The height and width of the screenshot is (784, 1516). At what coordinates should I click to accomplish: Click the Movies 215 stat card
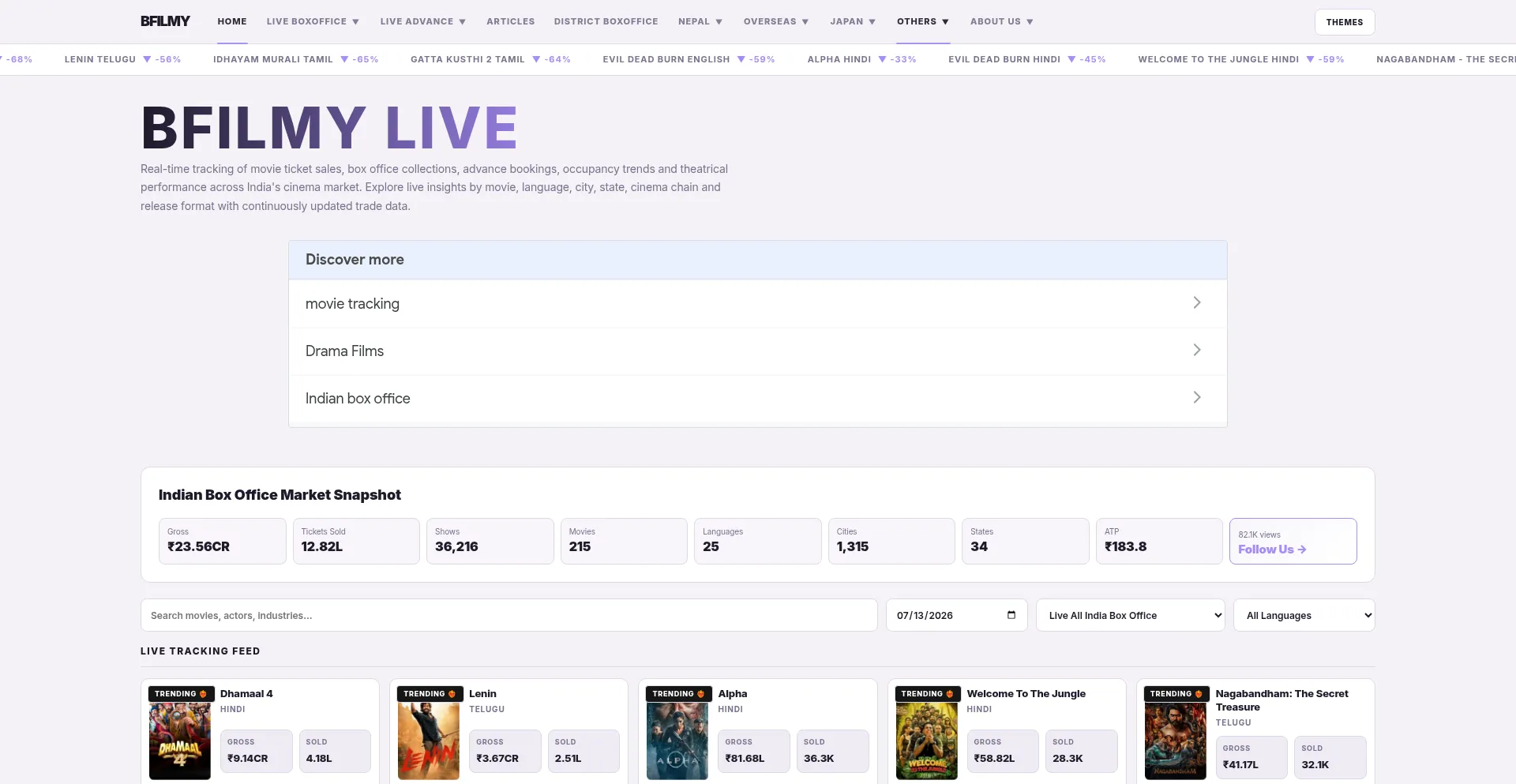(624, 541)
